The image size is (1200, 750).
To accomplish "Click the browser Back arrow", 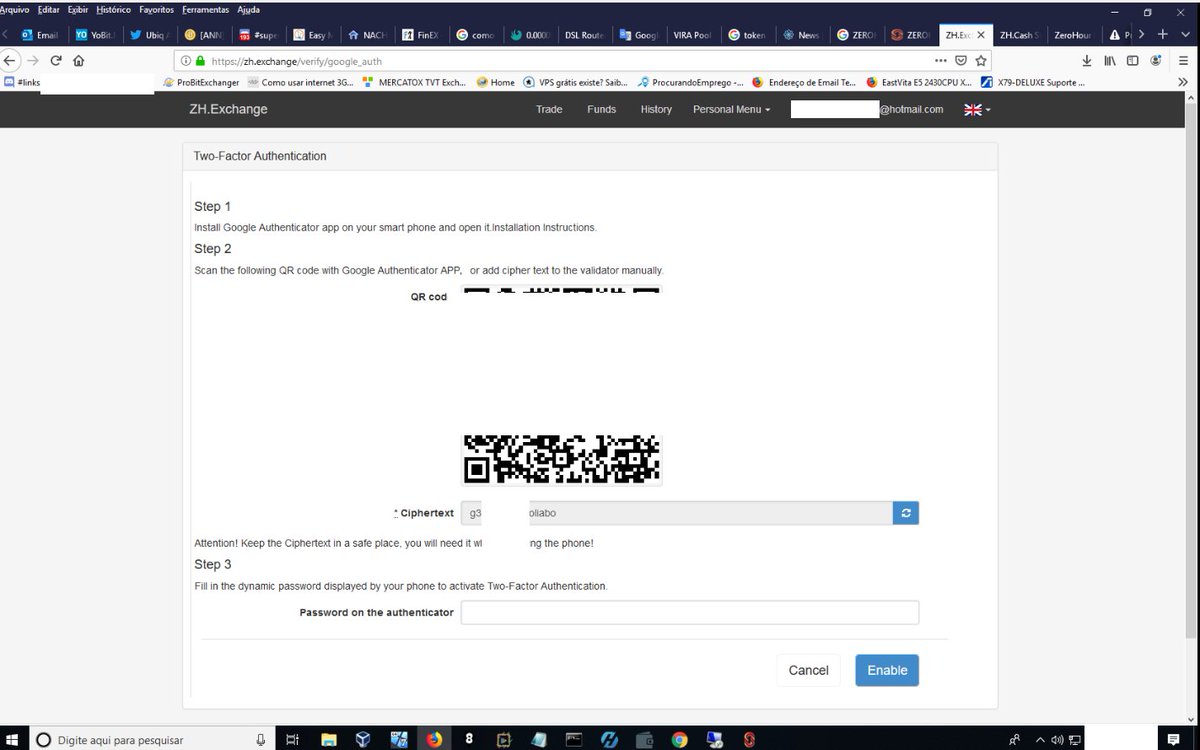I will click(11, 60).
